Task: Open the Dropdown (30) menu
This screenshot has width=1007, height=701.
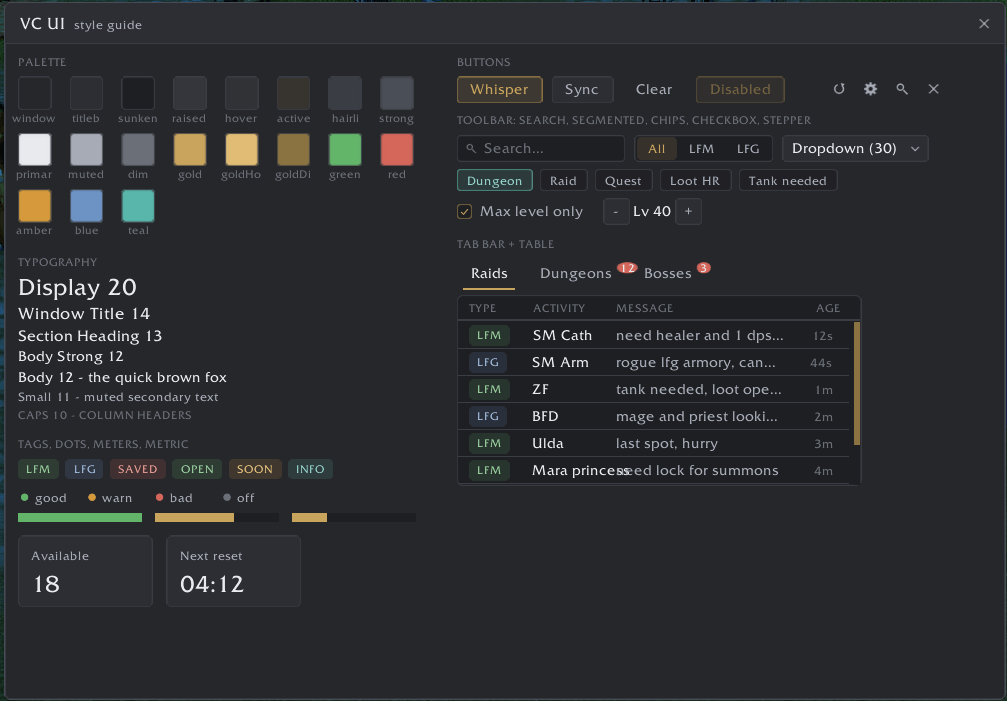Action: pos(855,148)
